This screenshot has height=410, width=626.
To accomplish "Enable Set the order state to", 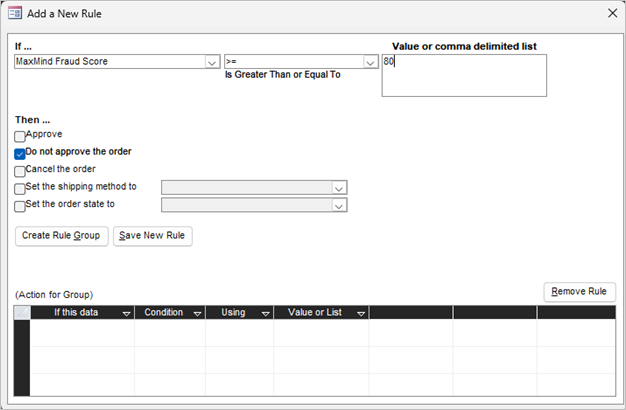I will (20, 206).
